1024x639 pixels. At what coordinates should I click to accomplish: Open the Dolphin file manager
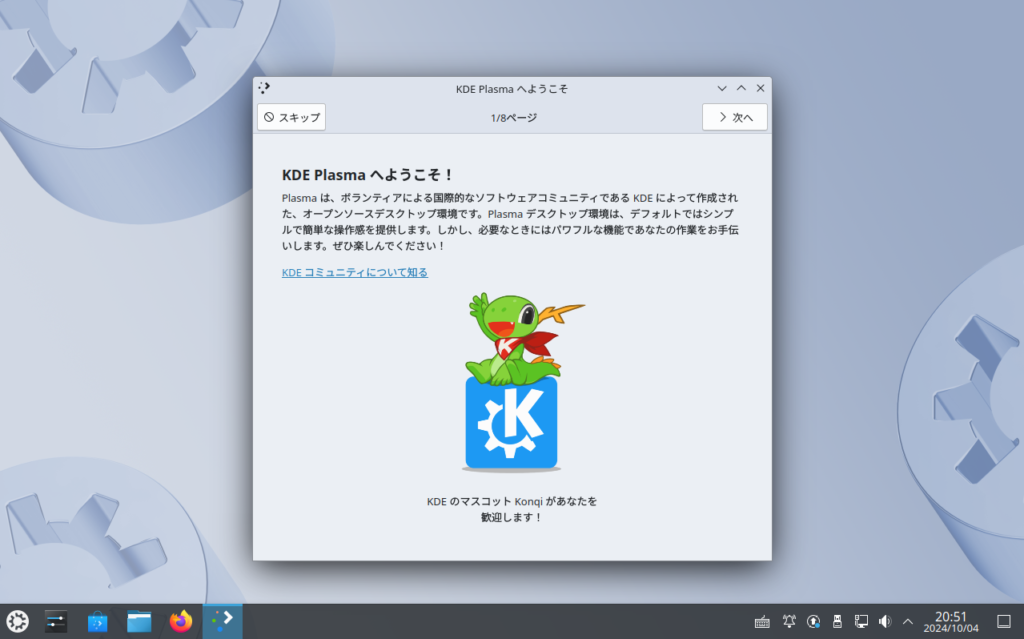[139, 621]
